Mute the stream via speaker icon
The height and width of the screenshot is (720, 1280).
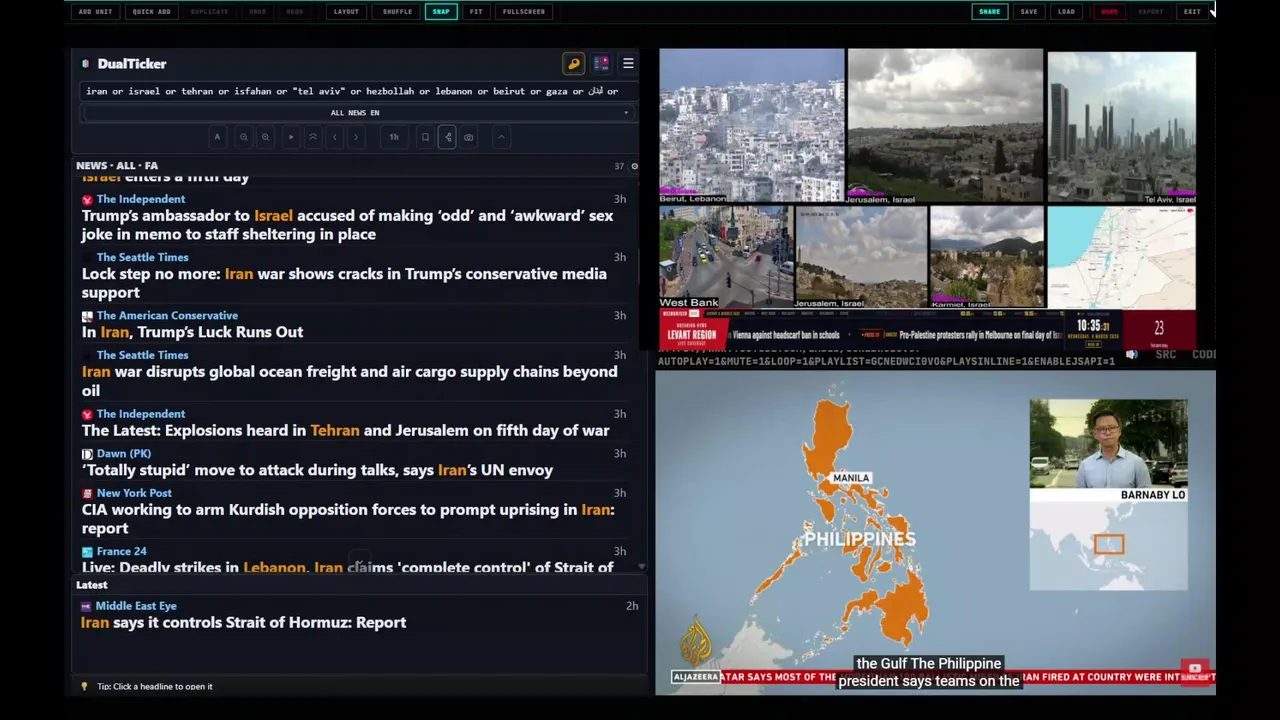coord(1131,354)
